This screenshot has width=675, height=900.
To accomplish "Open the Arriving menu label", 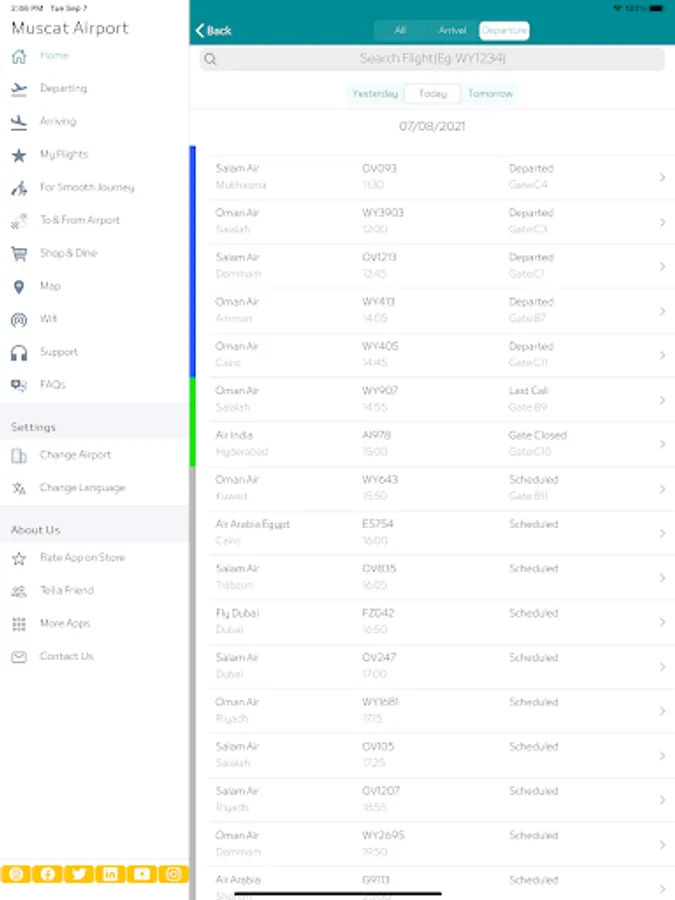I will click(58, 121).
